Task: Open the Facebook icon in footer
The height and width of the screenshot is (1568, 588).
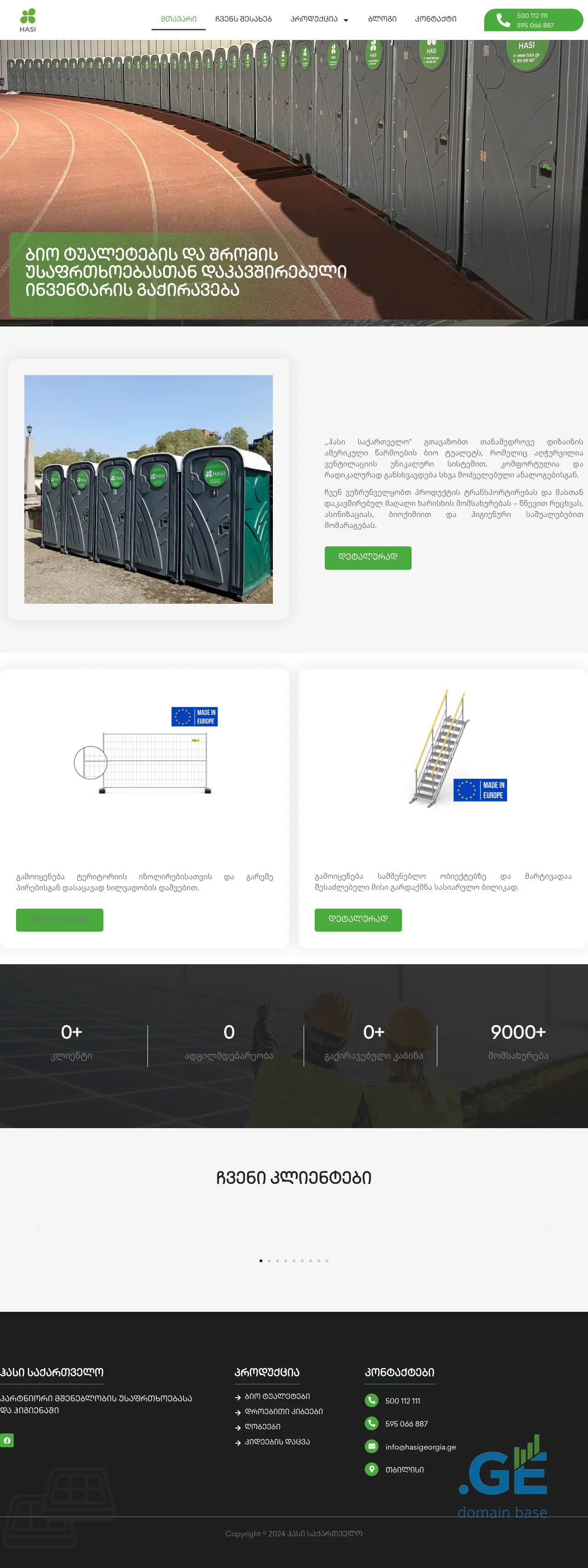Action: [x=7, y=1440]
